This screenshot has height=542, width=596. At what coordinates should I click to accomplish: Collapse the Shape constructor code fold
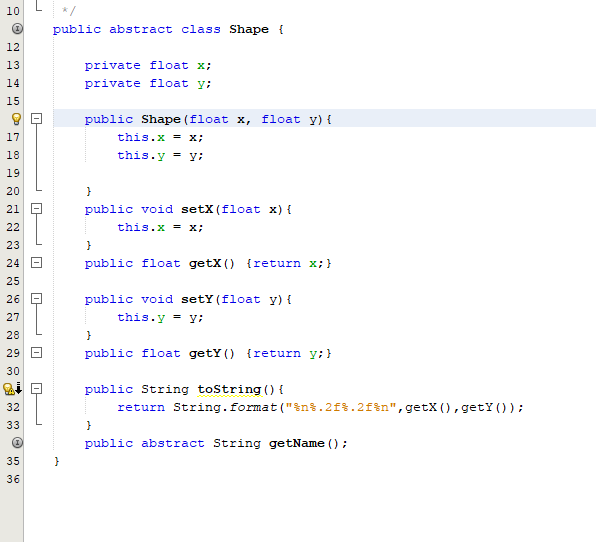click(x=36, y=119)
